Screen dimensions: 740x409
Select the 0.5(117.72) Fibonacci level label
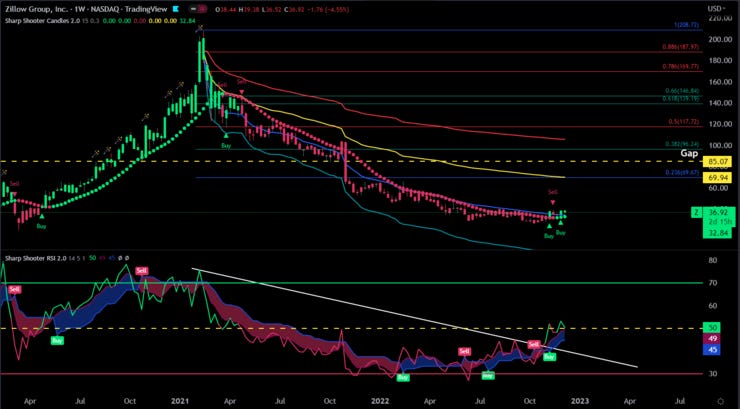pos(684,121)
